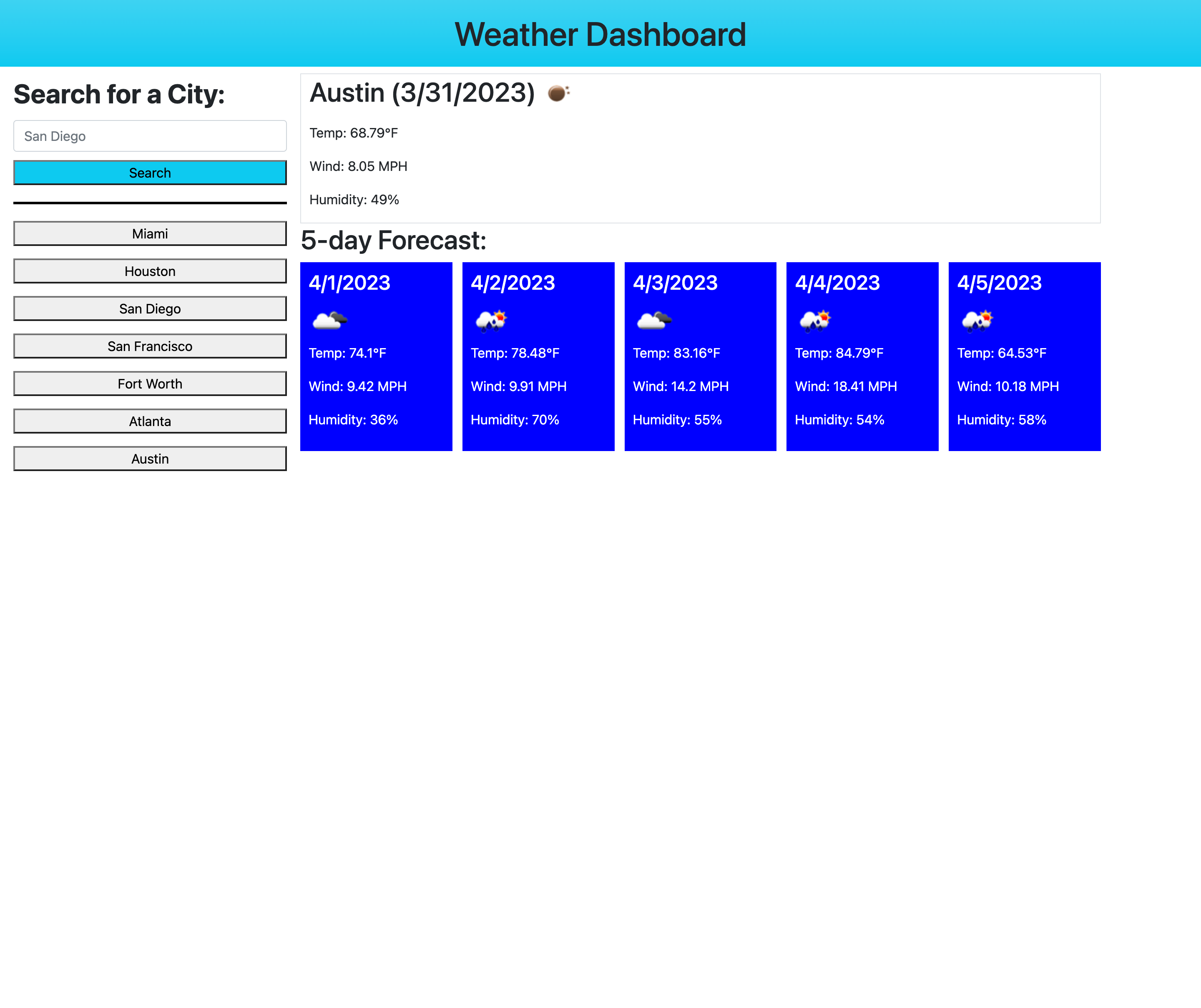1201x1008 pixels.
Task: Click the Fort Worth city button
Action: (x=150, y=383)
